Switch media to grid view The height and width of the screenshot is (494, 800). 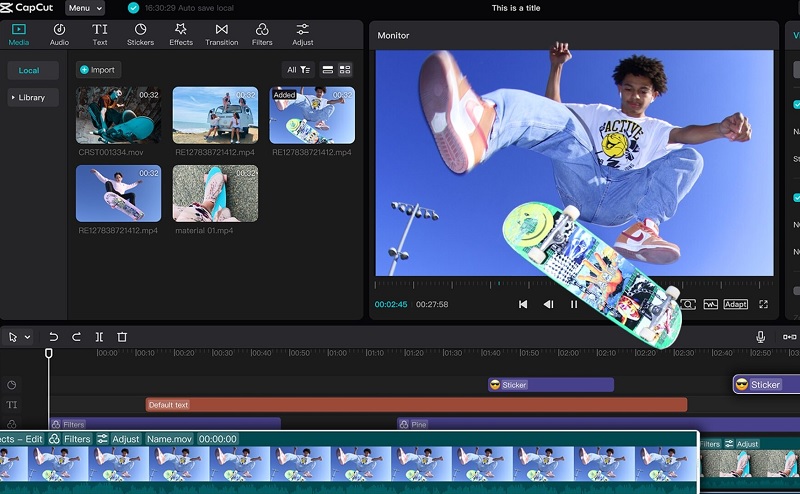pos(345,70)
